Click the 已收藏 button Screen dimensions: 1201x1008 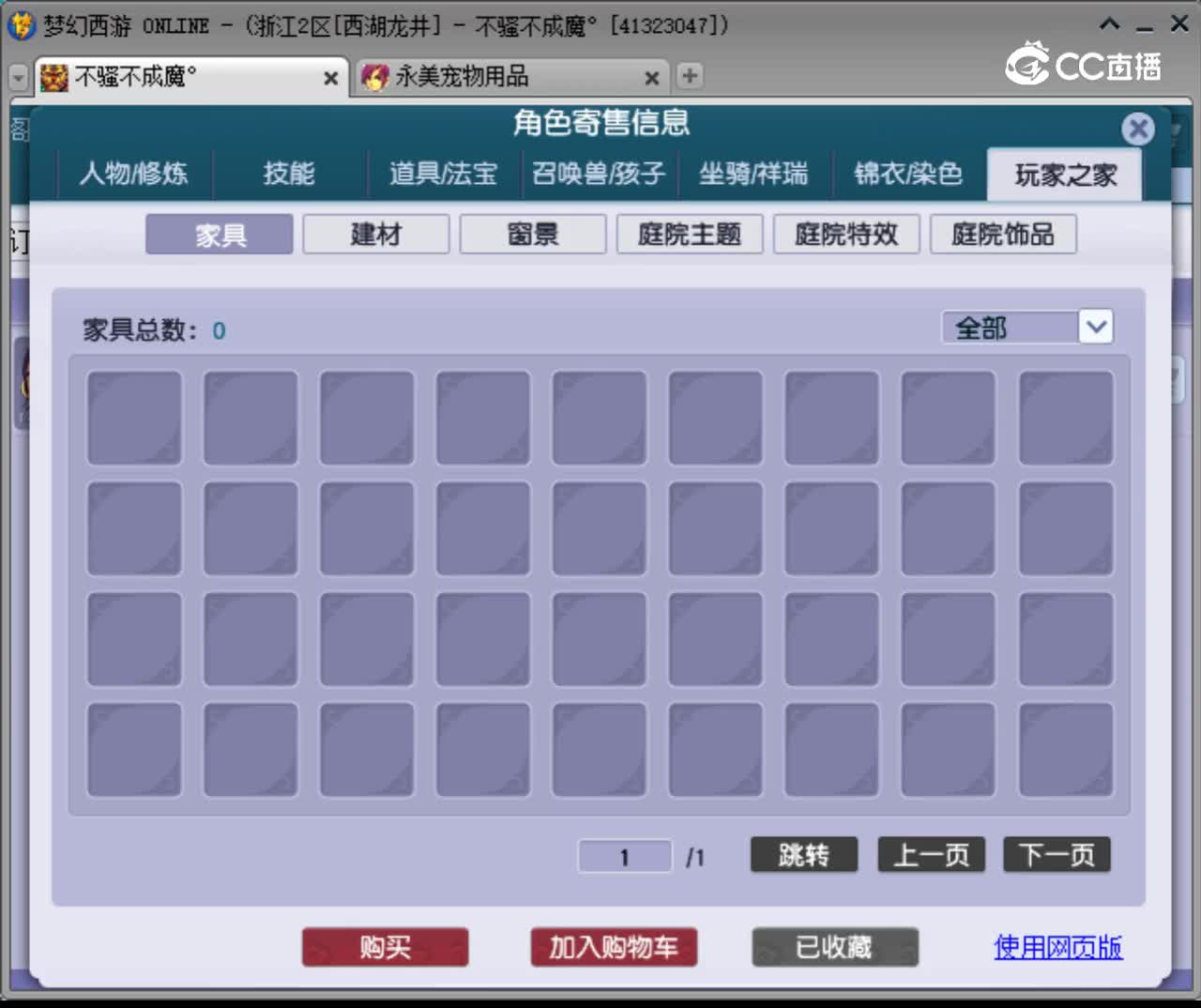(x=835, y=947)
